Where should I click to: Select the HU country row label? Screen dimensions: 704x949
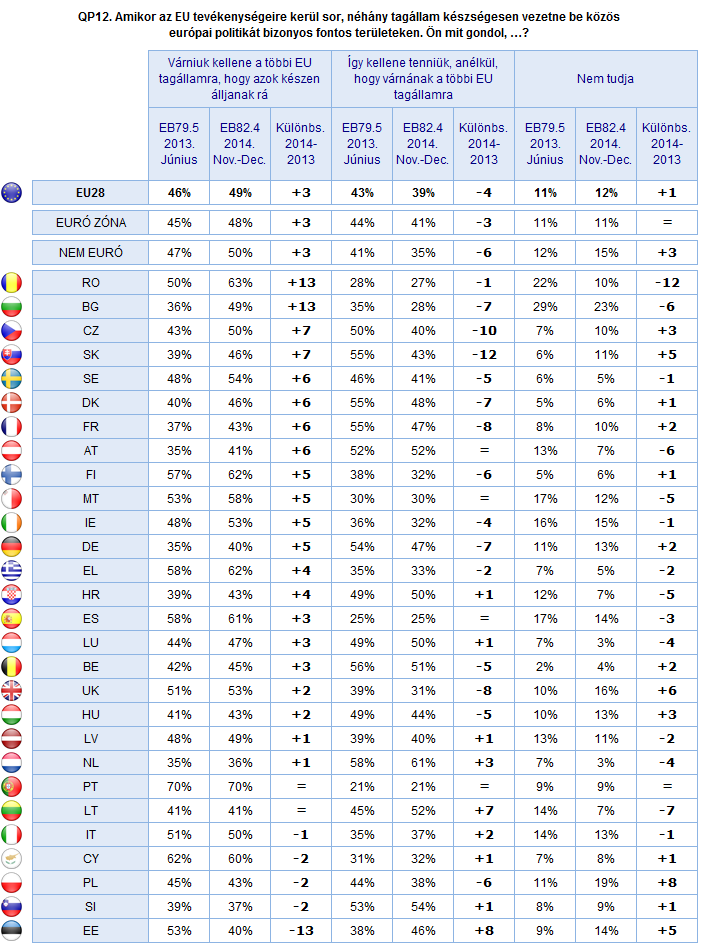pos(90,715)
